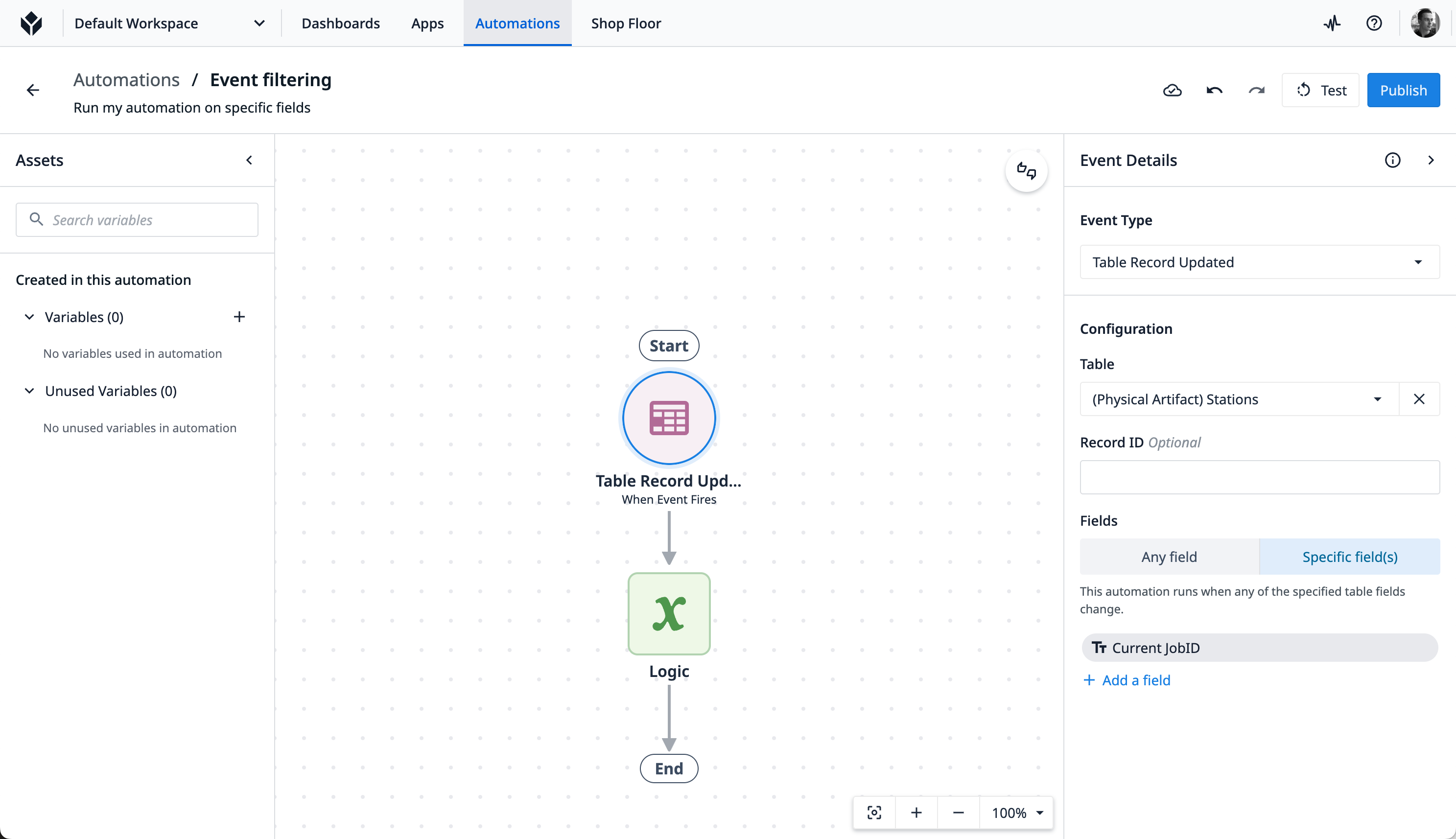Open the Dashboards tab
This screenshot has width=1456, height=839.
(341, 23)
